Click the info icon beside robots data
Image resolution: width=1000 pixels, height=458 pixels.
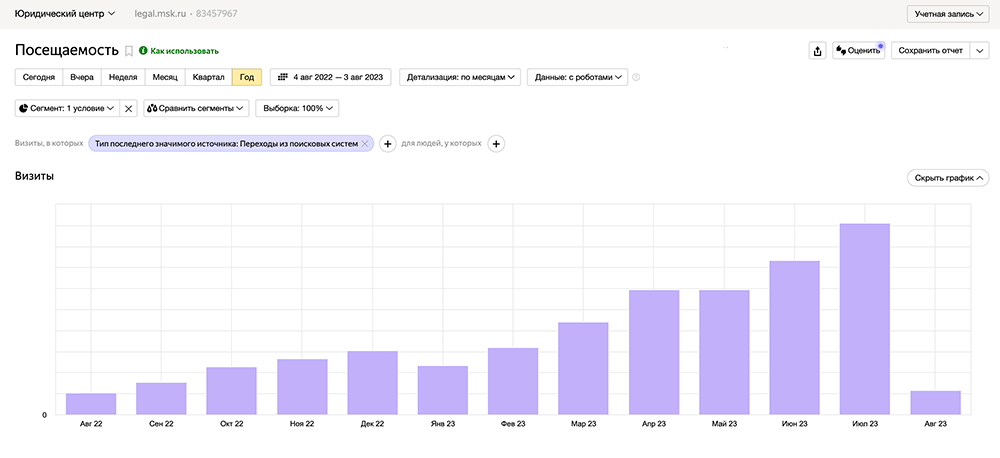[x=636, y=77]
